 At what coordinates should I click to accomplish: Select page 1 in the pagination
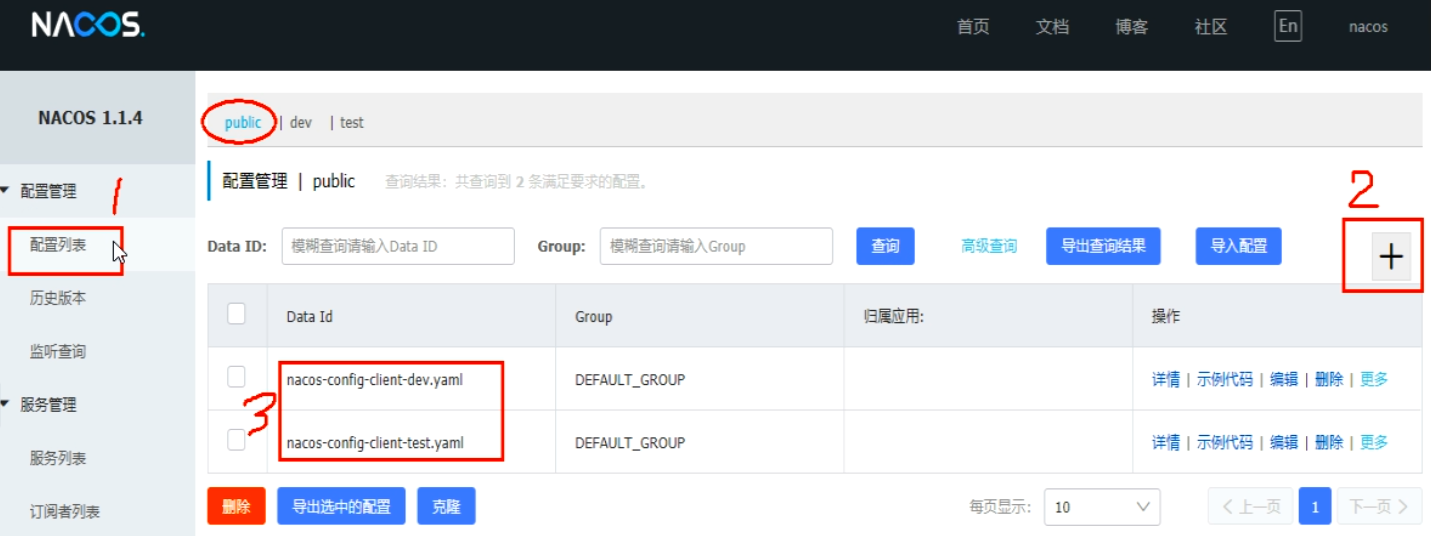click(1315, 507)
